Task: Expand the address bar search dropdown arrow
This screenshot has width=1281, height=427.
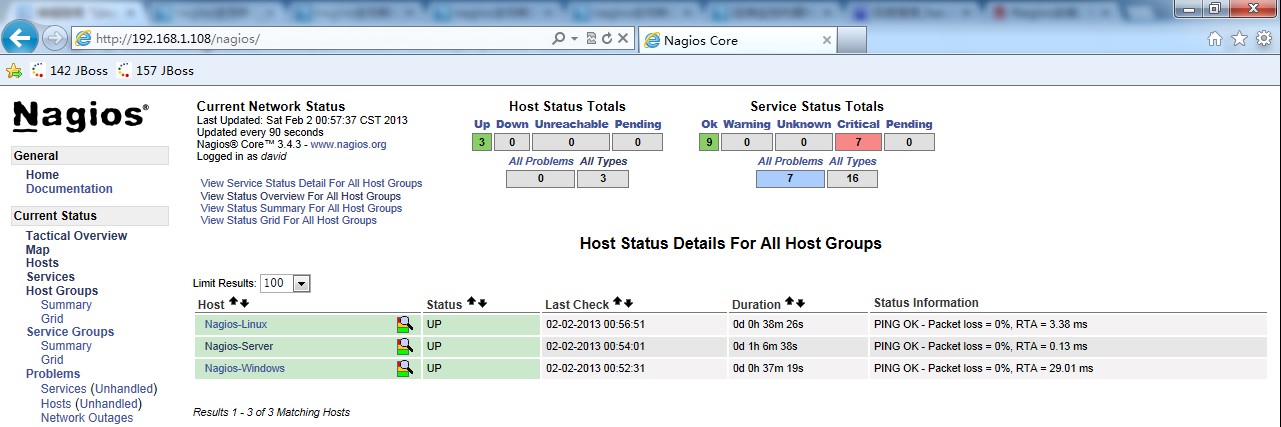Action: click(x=574, y=39)
